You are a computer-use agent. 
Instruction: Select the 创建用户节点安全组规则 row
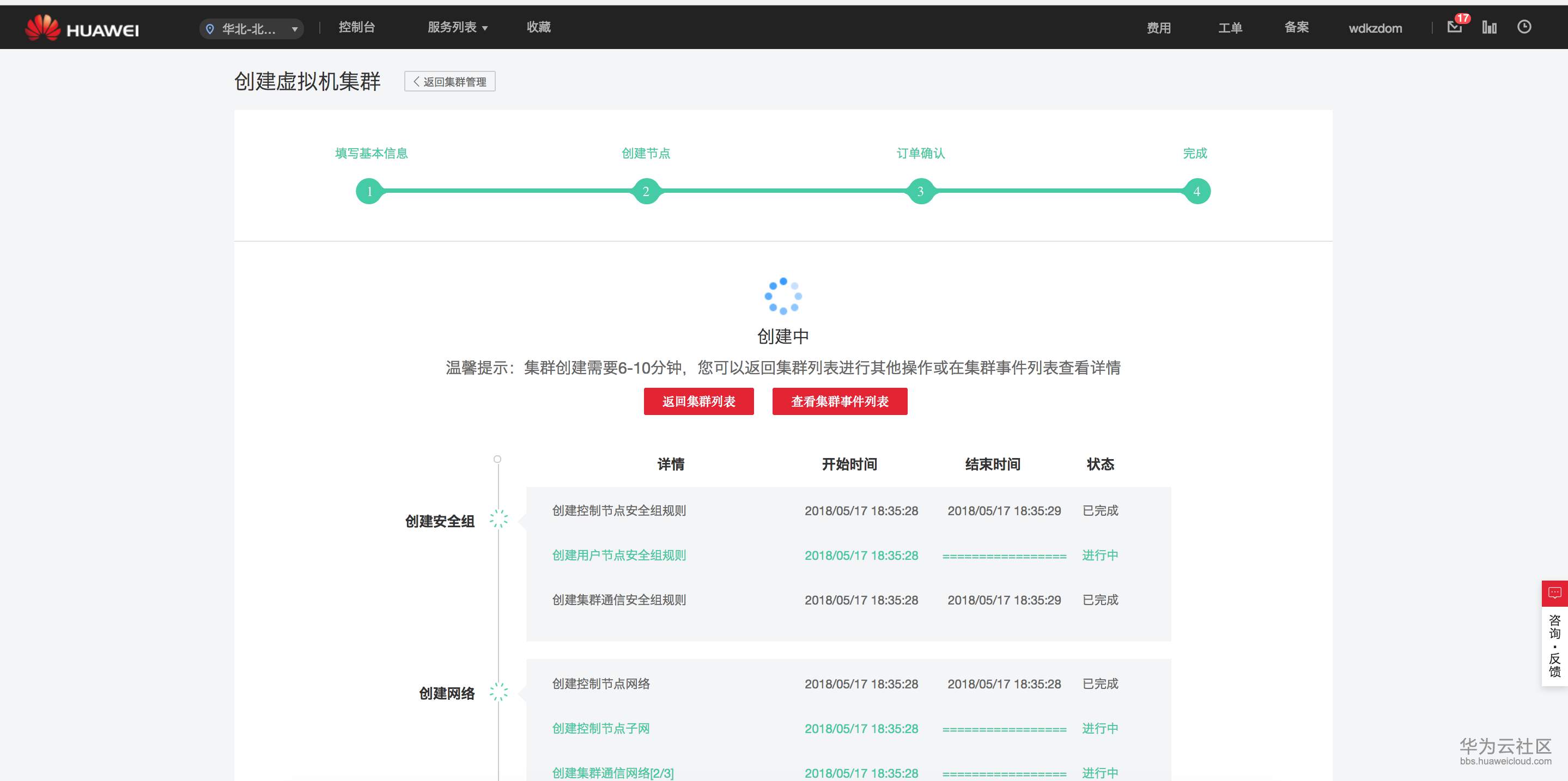click(618, 556)
